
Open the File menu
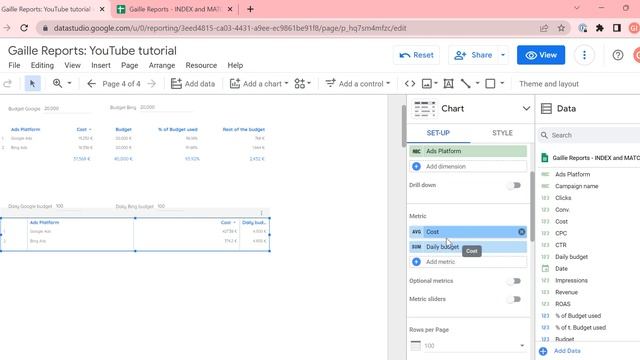[14, 65]
